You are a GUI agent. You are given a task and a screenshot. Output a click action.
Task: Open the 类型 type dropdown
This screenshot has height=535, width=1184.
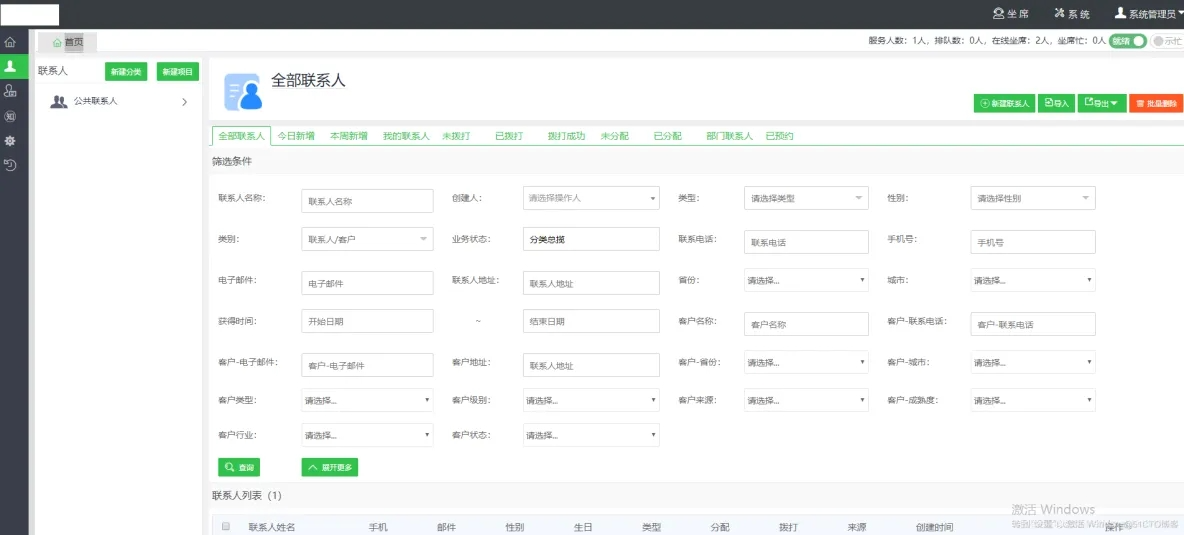(x=806, y=198)
